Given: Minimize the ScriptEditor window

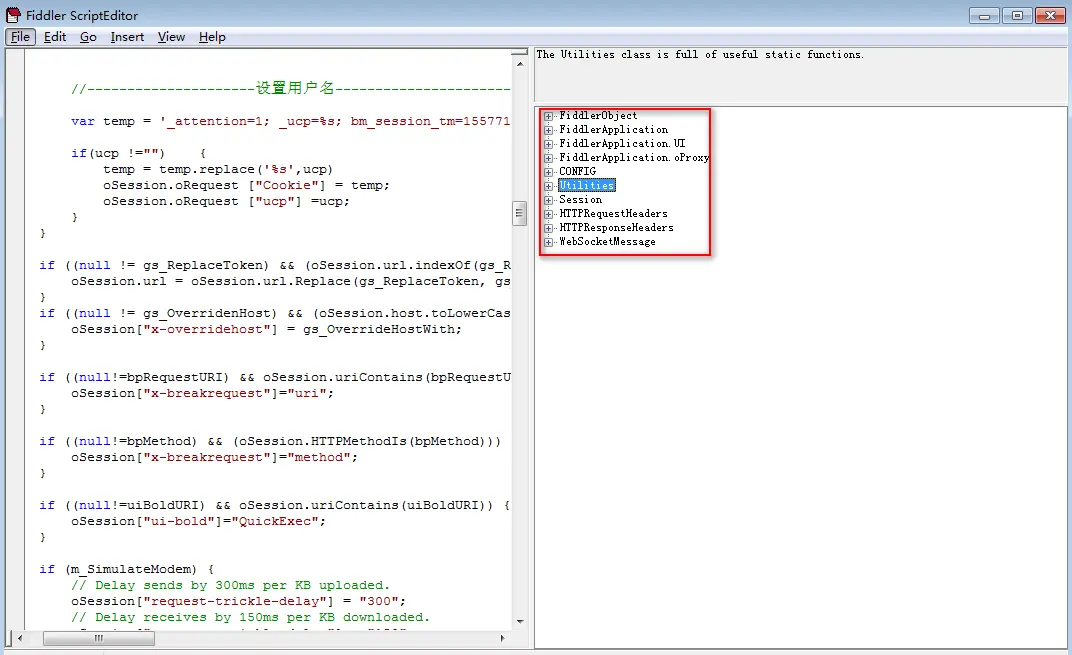Looking at the screenshot, I should 984,16.
